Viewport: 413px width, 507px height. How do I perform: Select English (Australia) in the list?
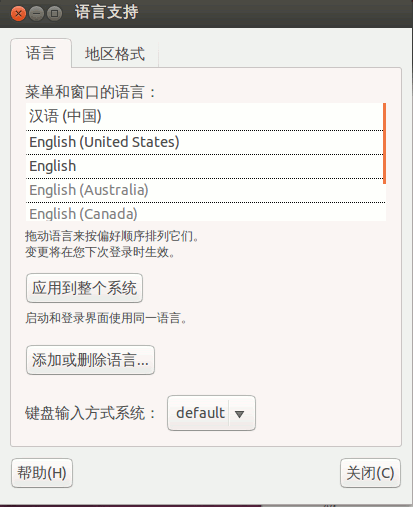pos(205,190)
